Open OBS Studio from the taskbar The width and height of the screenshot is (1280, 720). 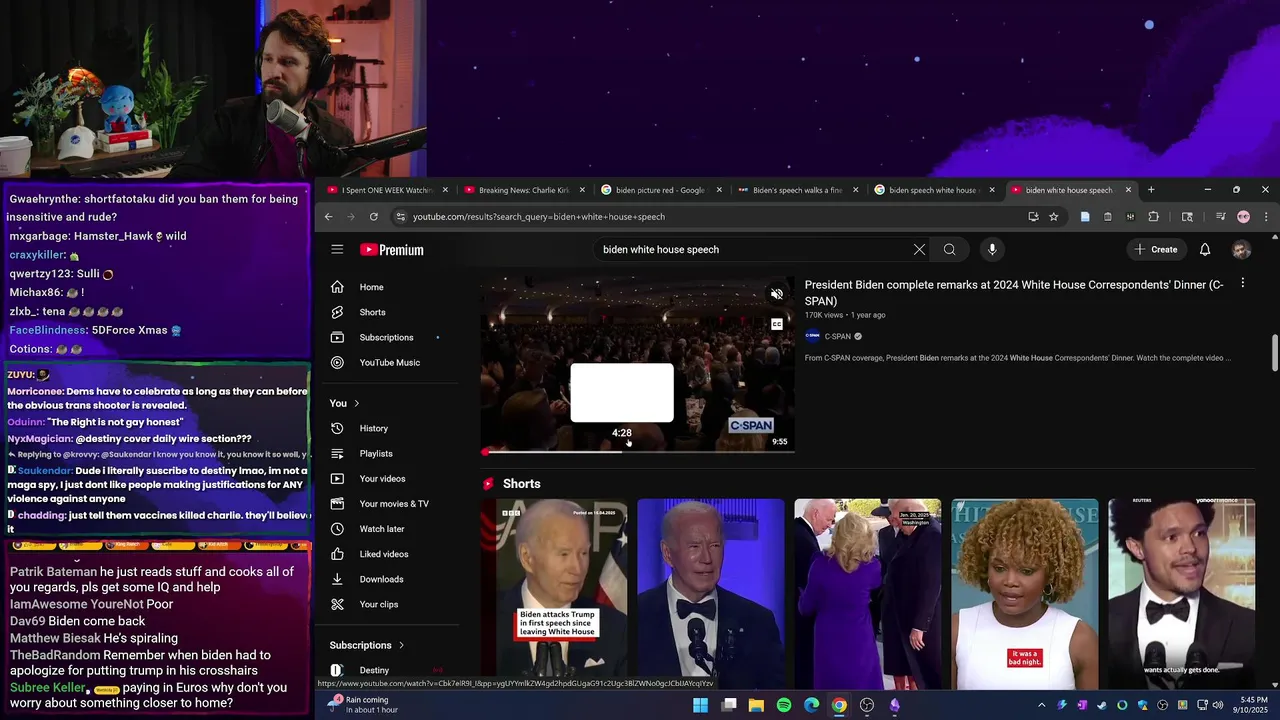coord(867,705)
